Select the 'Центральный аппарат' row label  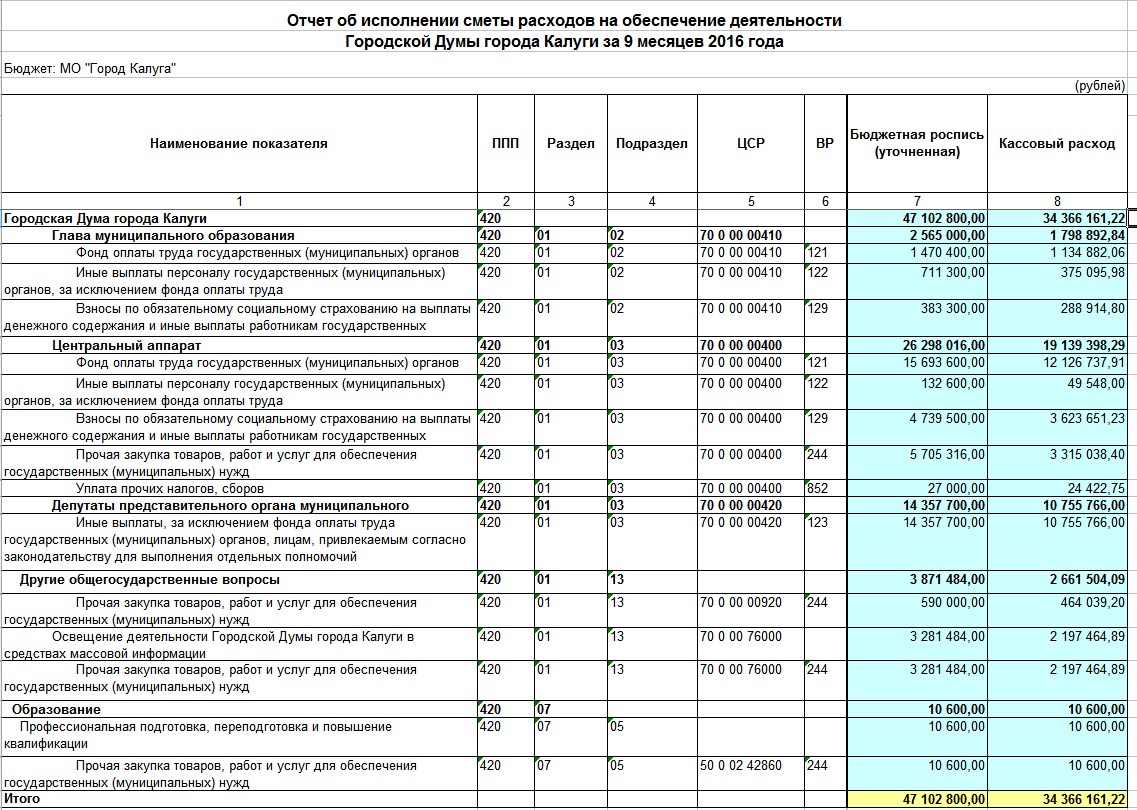click(x=126, y=345)
